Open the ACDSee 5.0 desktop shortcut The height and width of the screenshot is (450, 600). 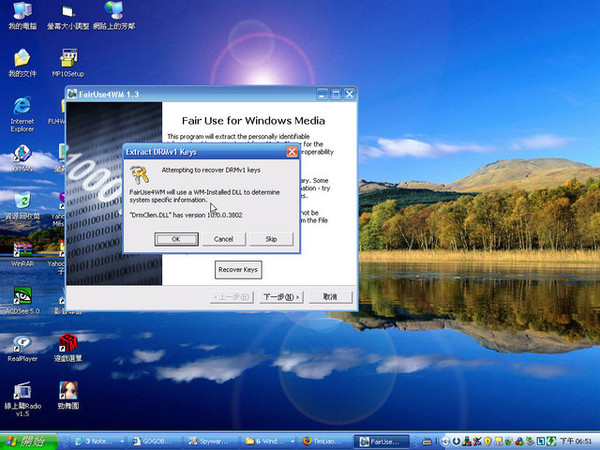click(x=22, y=301)
